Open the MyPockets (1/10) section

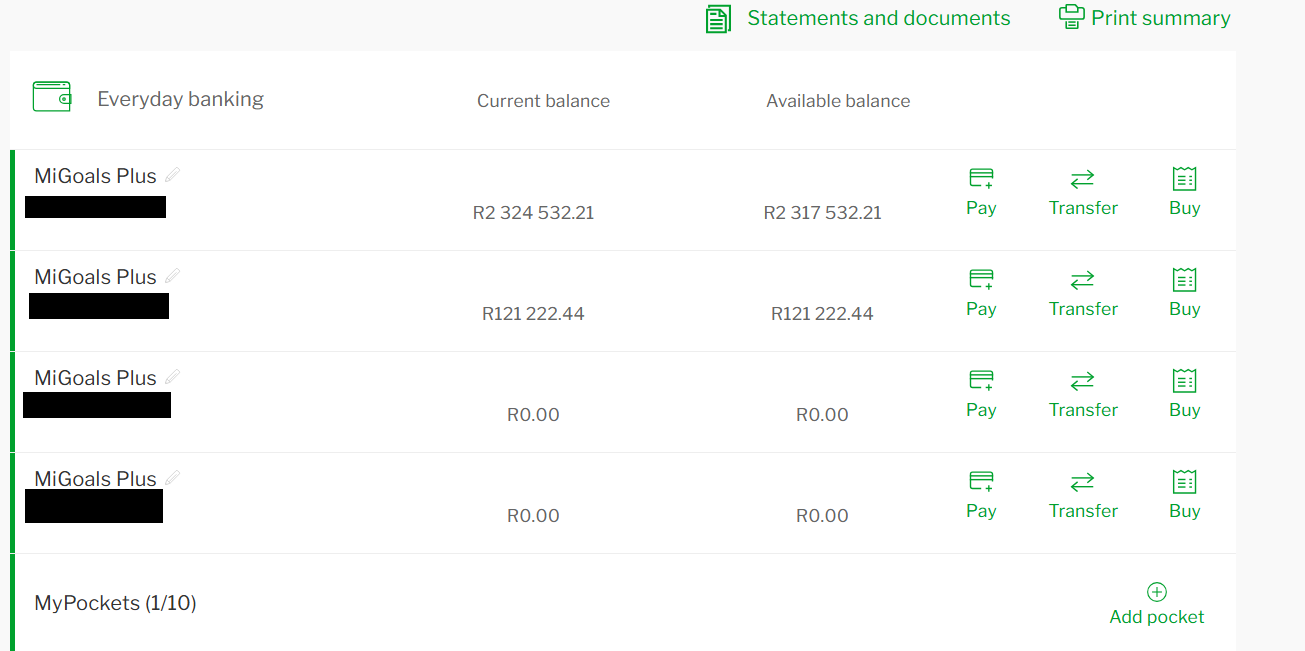(x=115, y=603)
